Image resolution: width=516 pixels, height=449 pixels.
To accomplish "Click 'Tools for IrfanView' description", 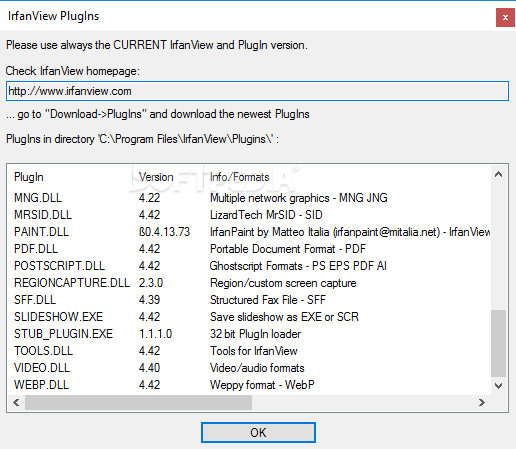I will tap(254, 351).
